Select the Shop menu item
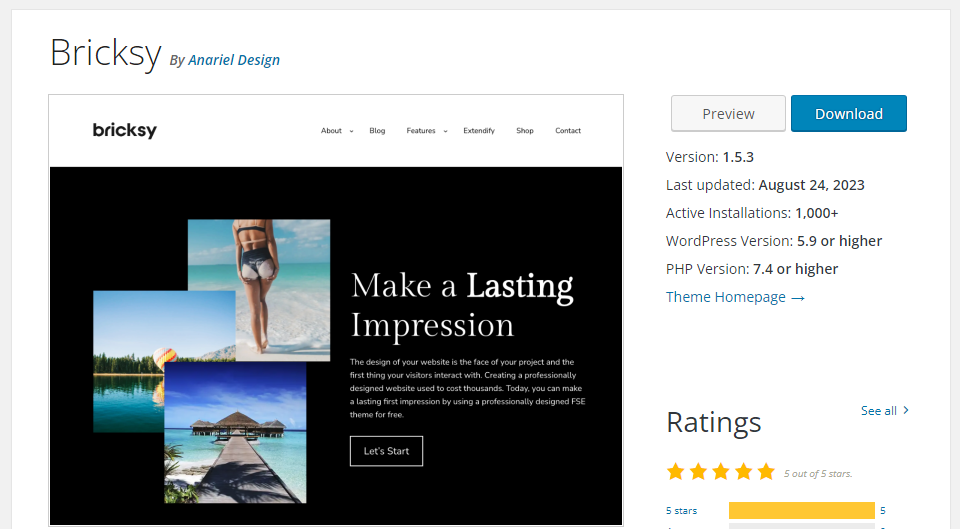This screenshot has height=529, width=960. pyautogui.click(x=525, y=131)
